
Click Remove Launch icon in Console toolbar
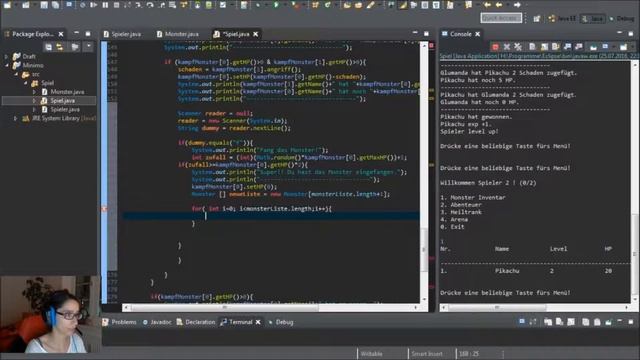[x=507, y=47]
